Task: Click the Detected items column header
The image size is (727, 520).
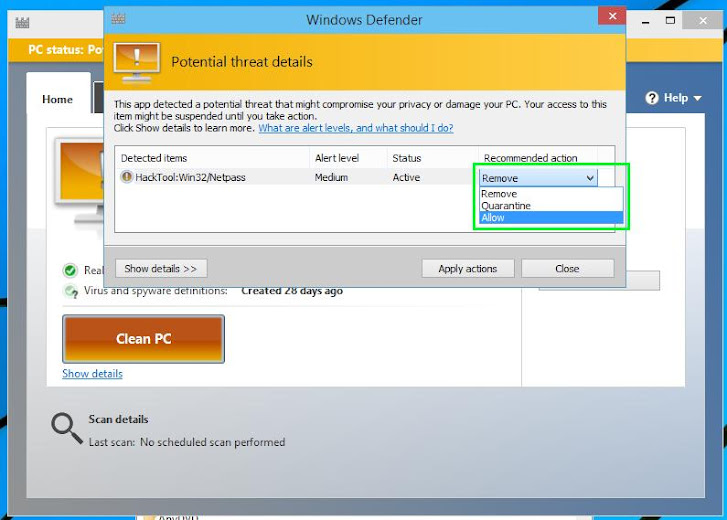Action: [x=212, y=158]
